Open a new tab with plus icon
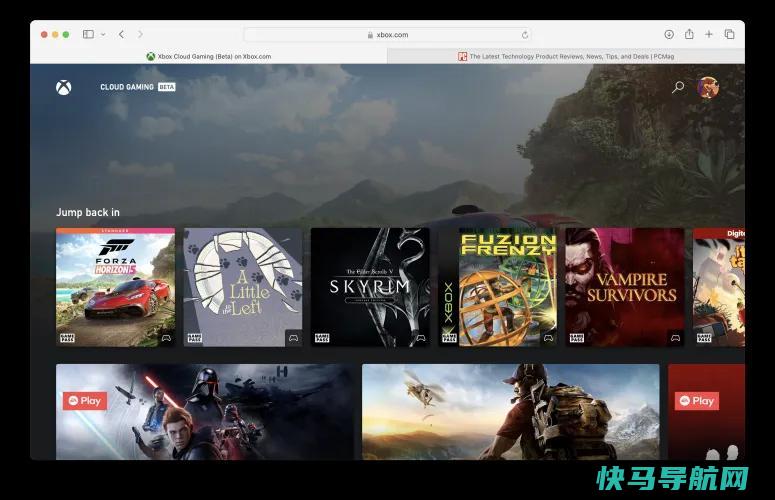 (x=709, y=34)
